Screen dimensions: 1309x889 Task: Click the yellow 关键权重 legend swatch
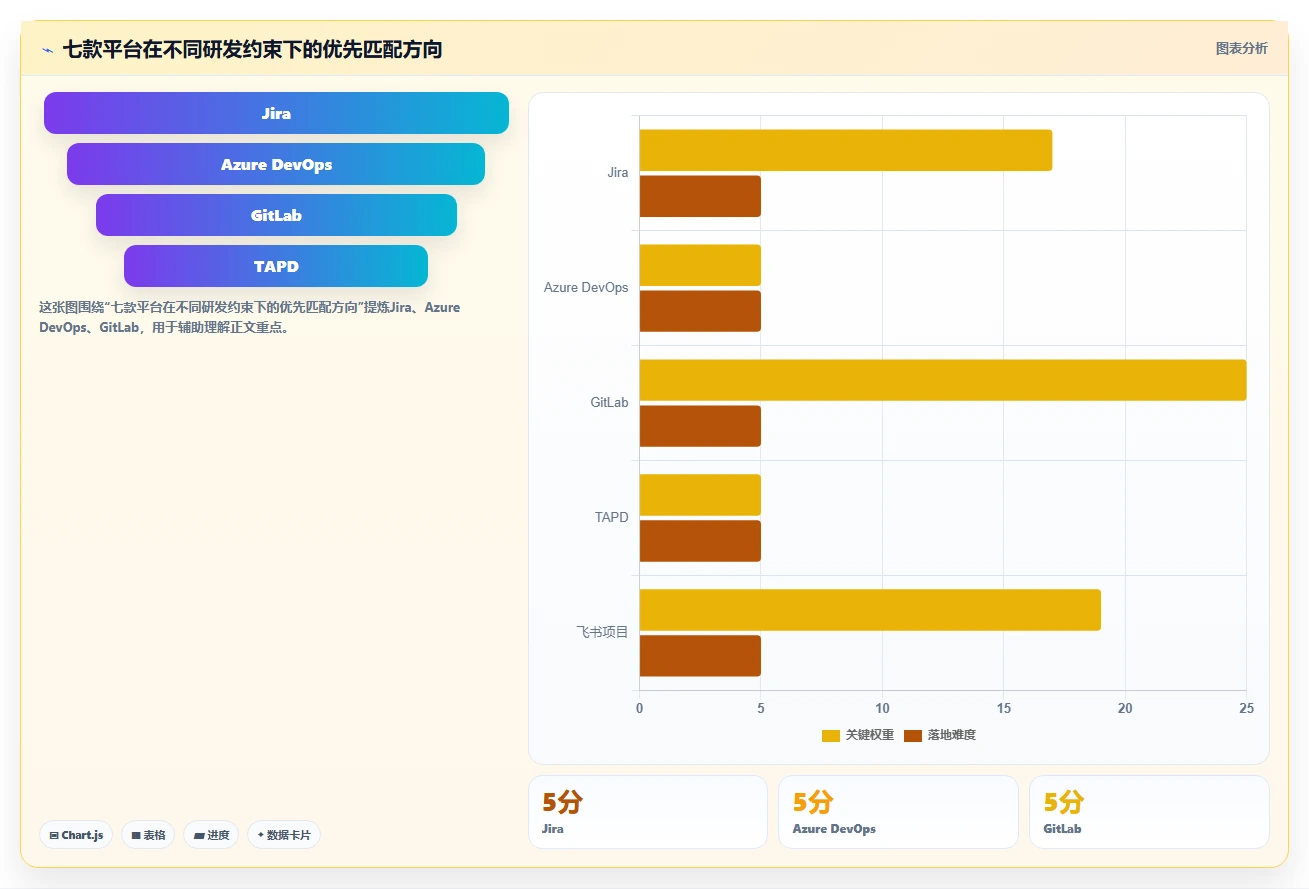(831, 736)
